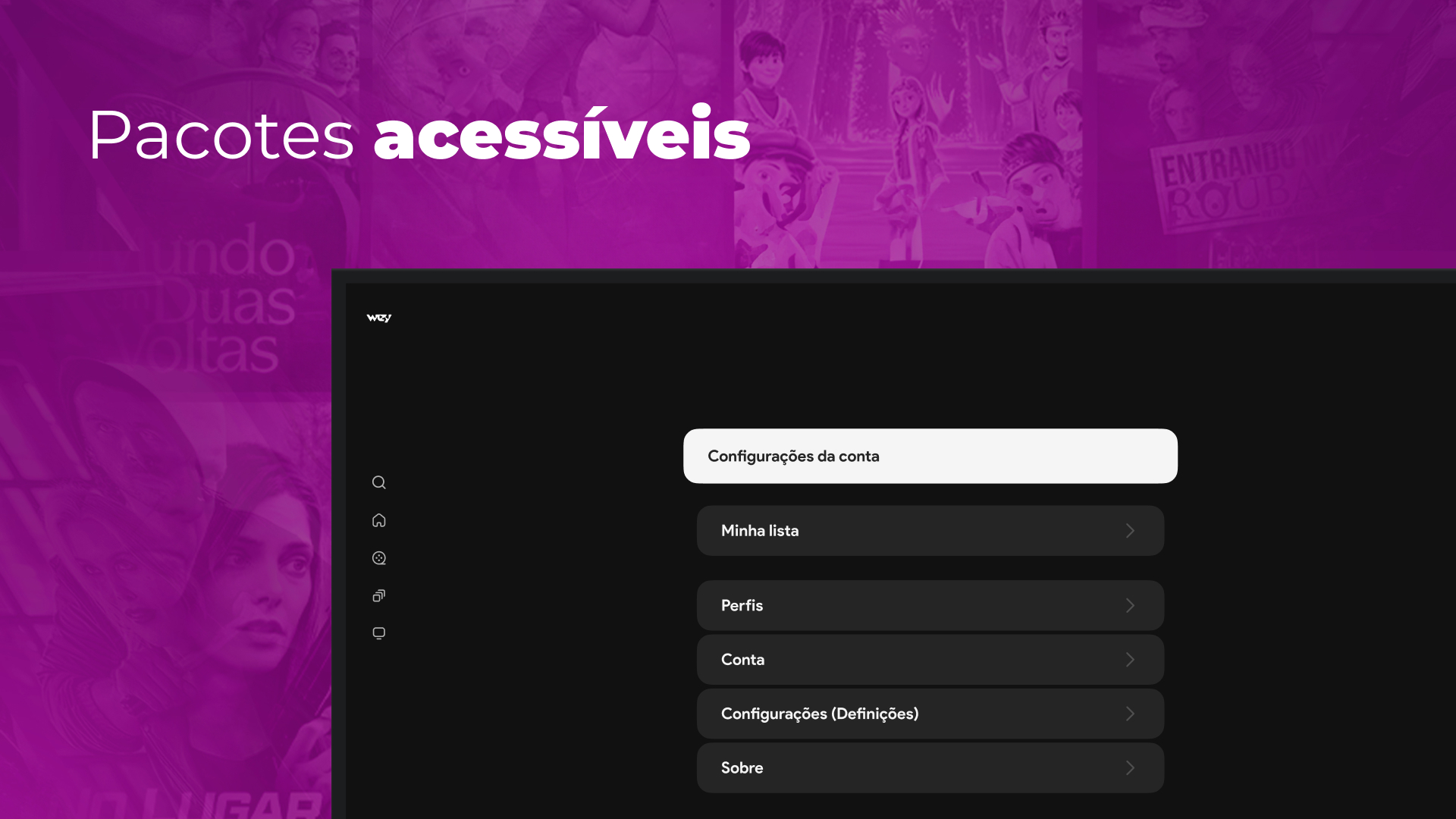Click the Wey logo at top left

click(x=378, y=318)
